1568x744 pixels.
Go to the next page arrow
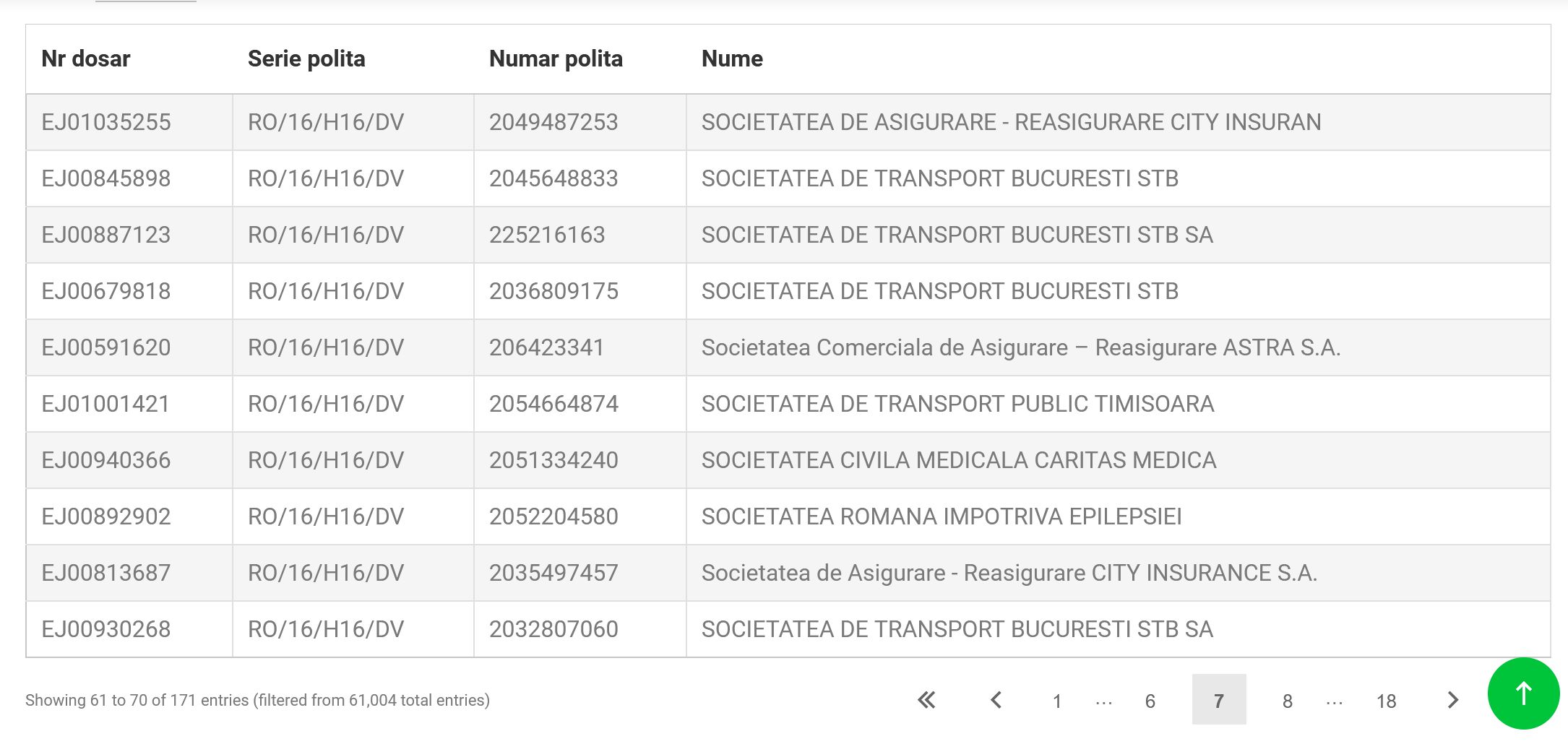click(x=1453, y=700)
